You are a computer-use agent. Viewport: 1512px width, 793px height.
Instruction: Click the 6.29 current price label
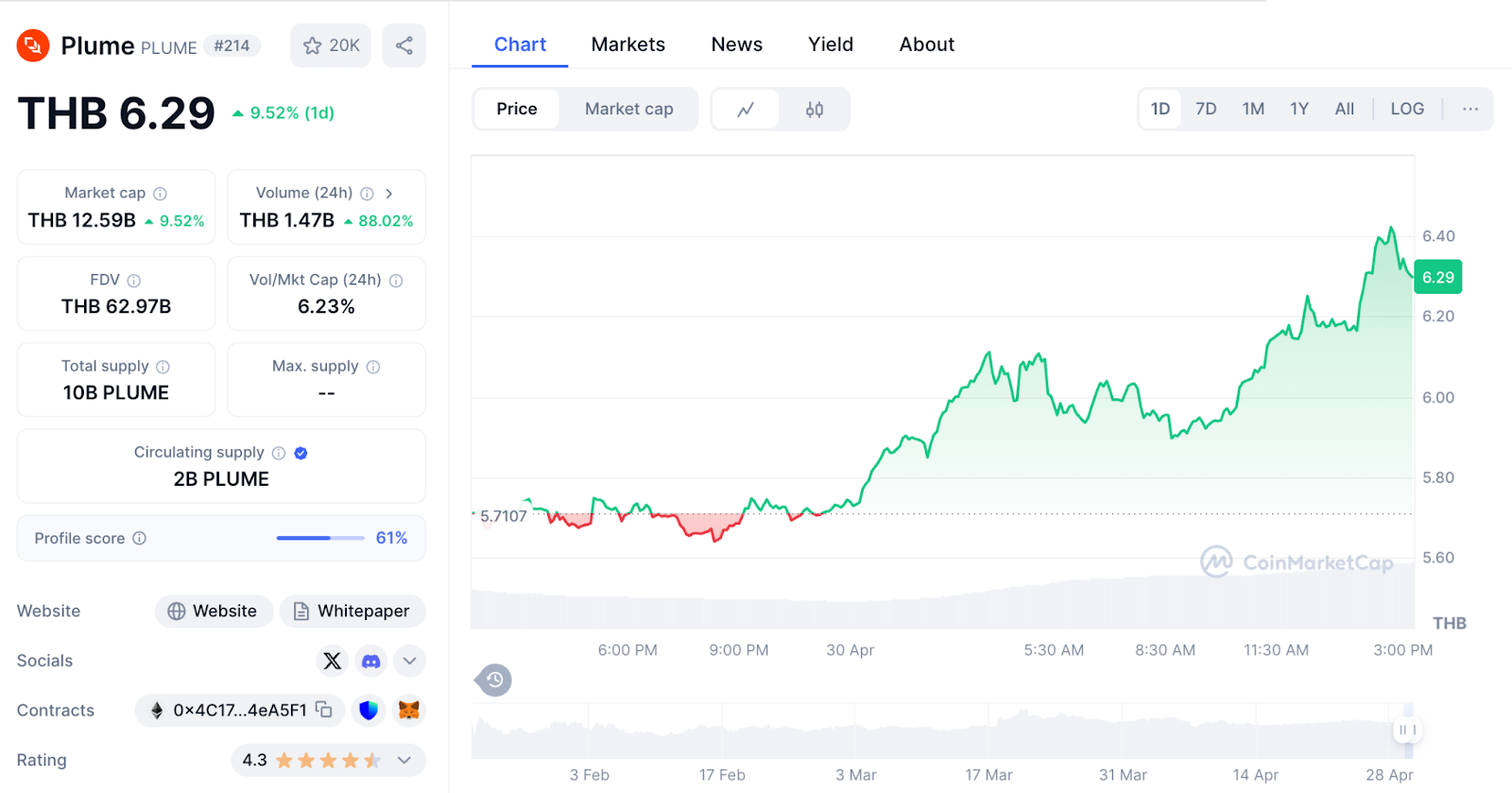tap(1438, 277)
